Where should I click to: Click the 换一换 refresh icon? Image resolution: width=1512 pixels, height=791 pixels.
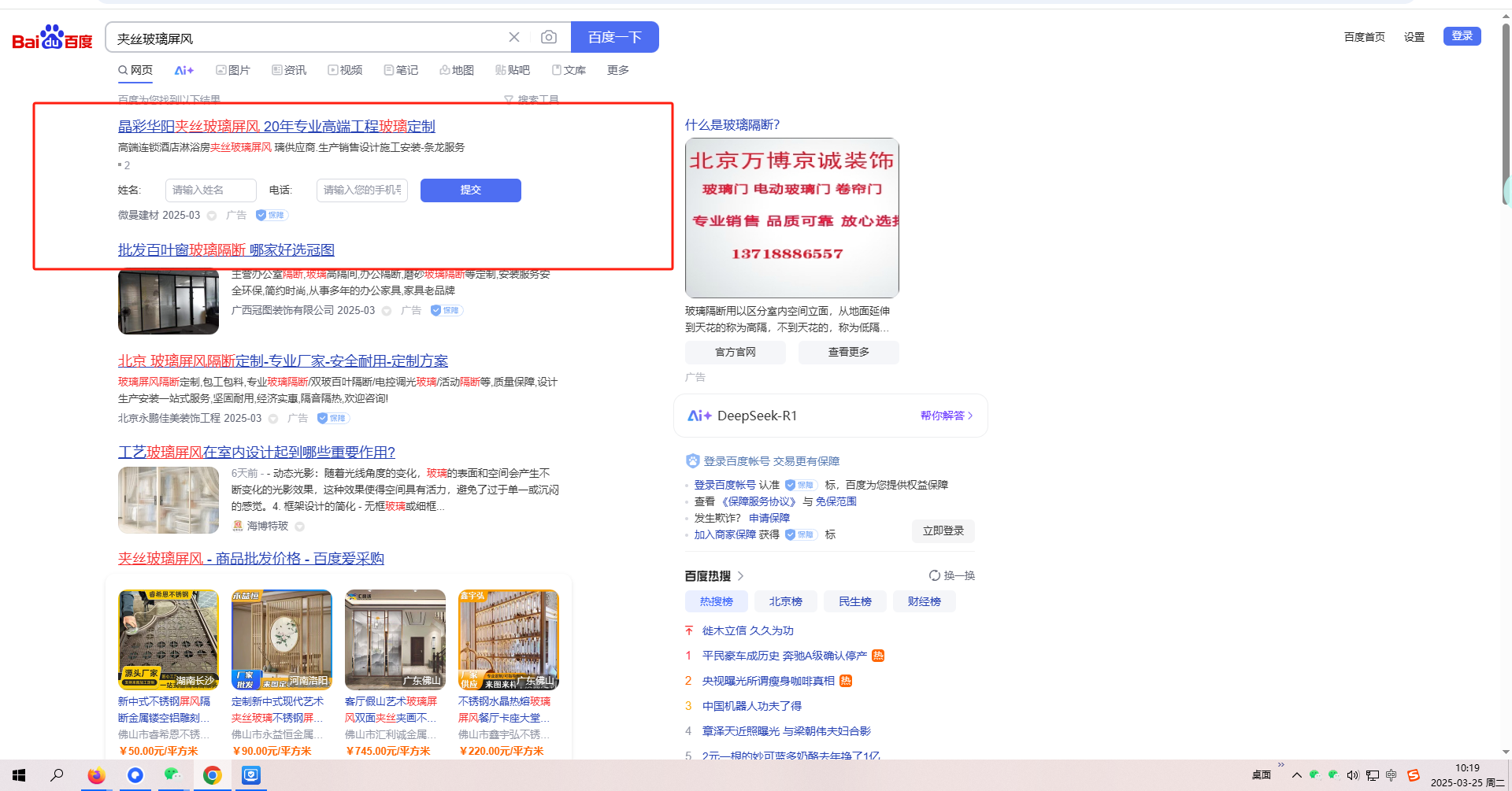coord(935,575)
